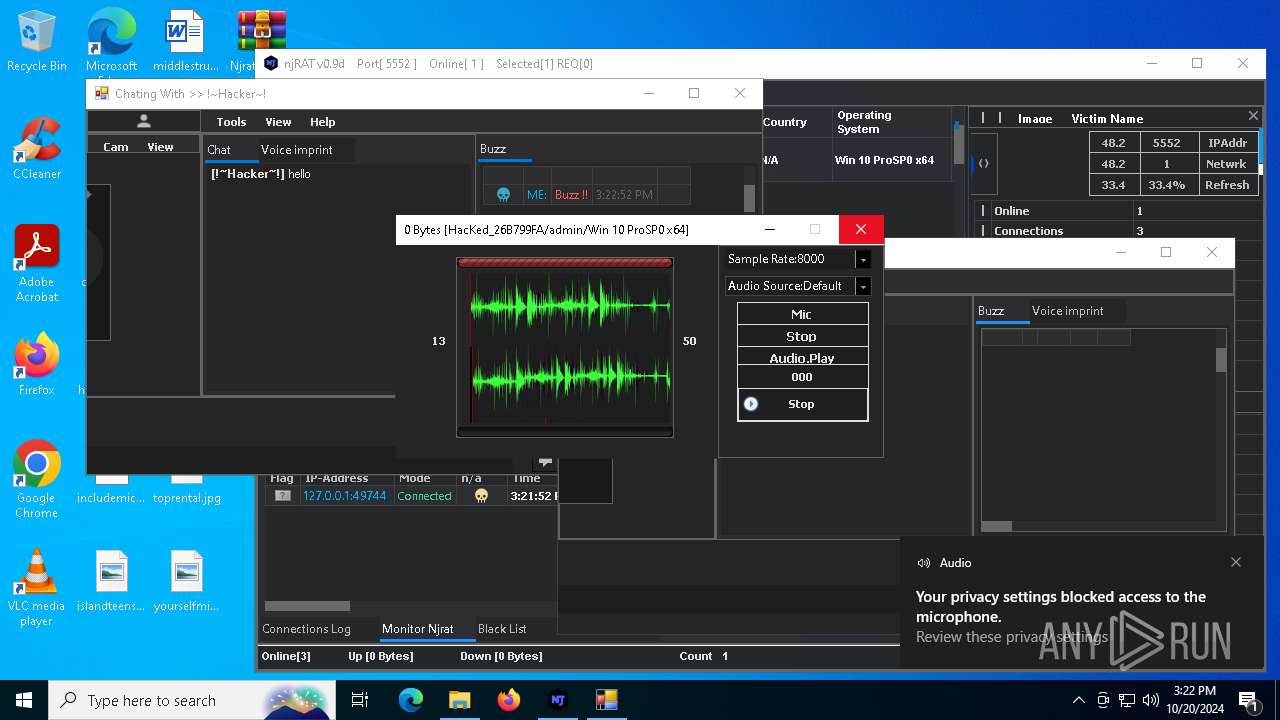
Task: Click the Netwrk button
Action: click(1227, 164)
